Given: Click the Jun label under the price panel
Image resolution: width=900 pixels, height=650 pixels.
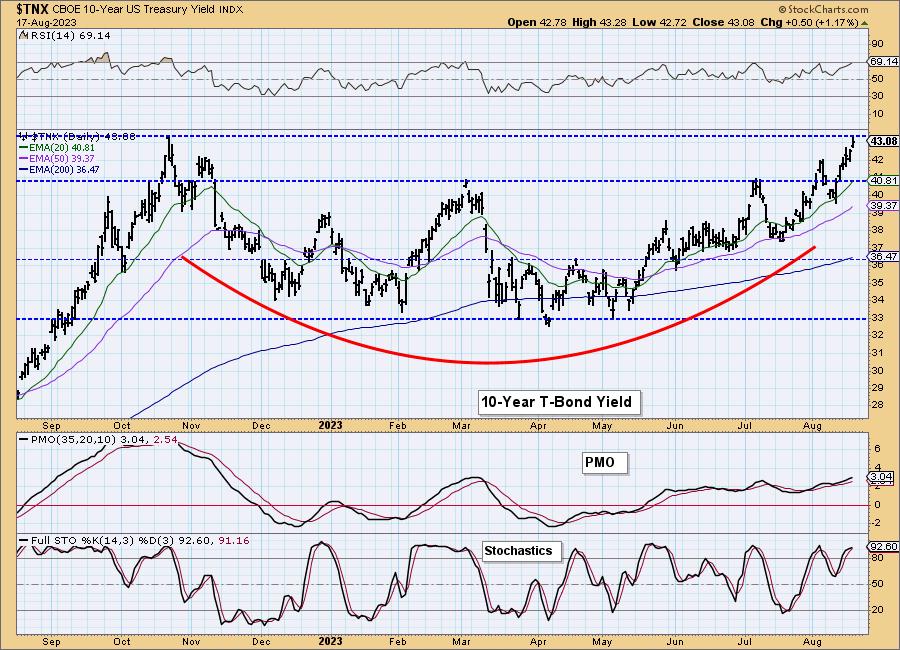Looking at the screenshot, I should point(675,425).
